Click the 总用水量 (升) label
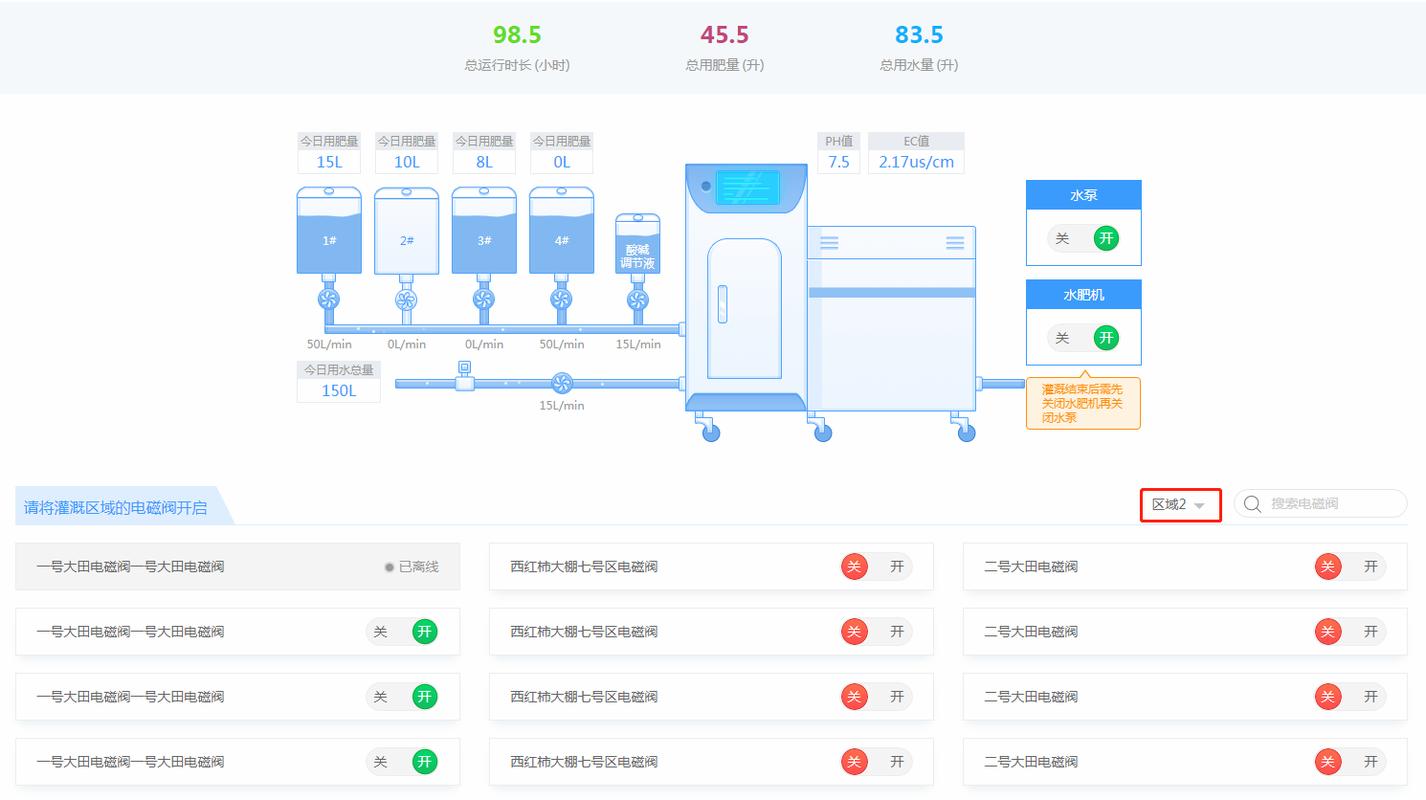 click(x=919, y=65)
